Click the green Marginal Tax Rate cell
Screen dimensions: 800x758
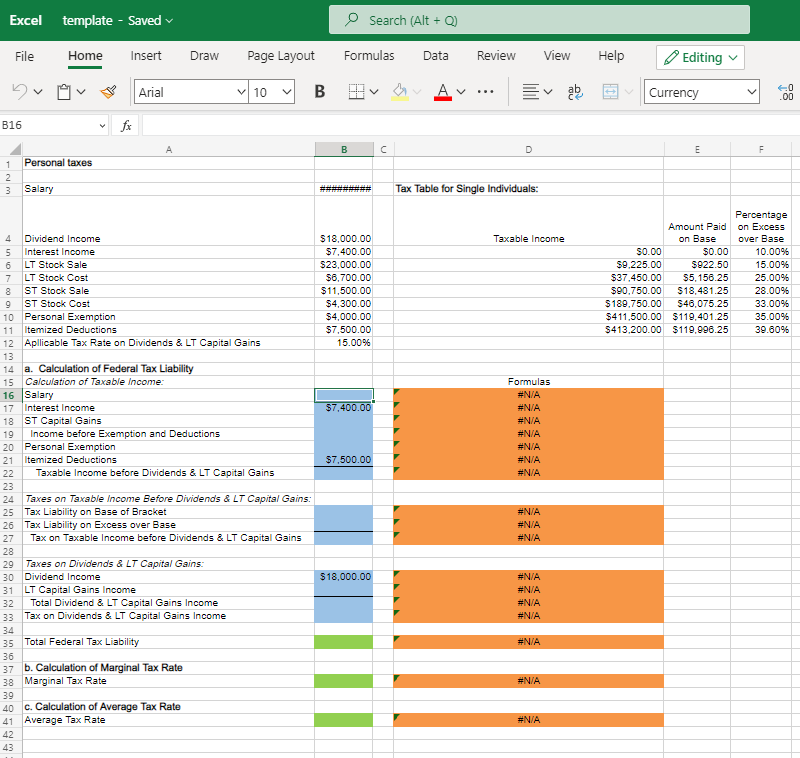[x=344, y=681]
